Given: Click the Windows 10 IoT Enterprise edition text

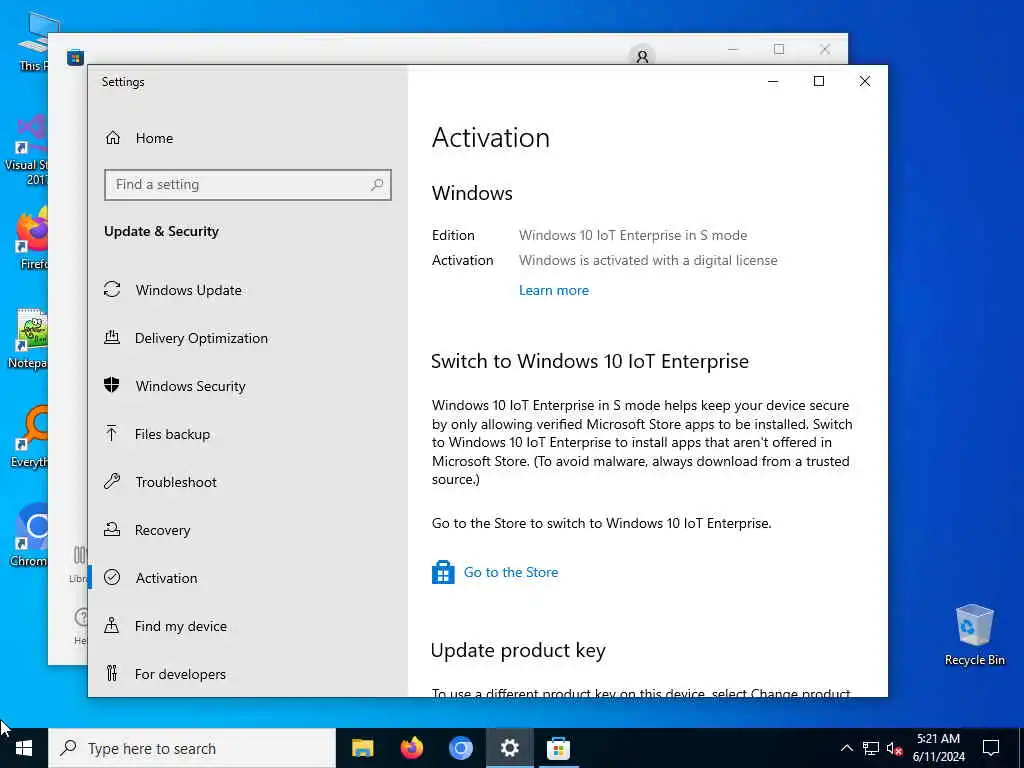Looking at the screenshot, I should (633, 235).
